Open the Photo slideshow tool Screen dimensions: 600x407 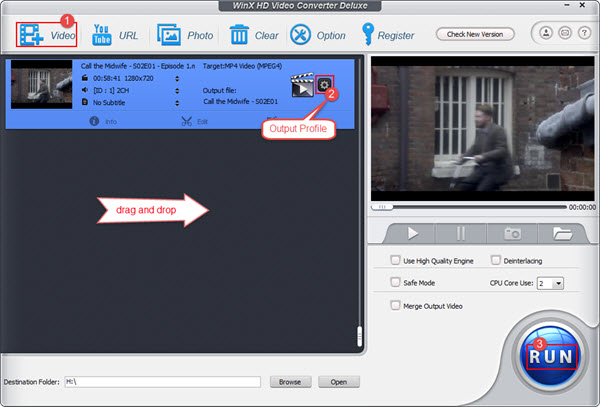(x=185, y=35)
